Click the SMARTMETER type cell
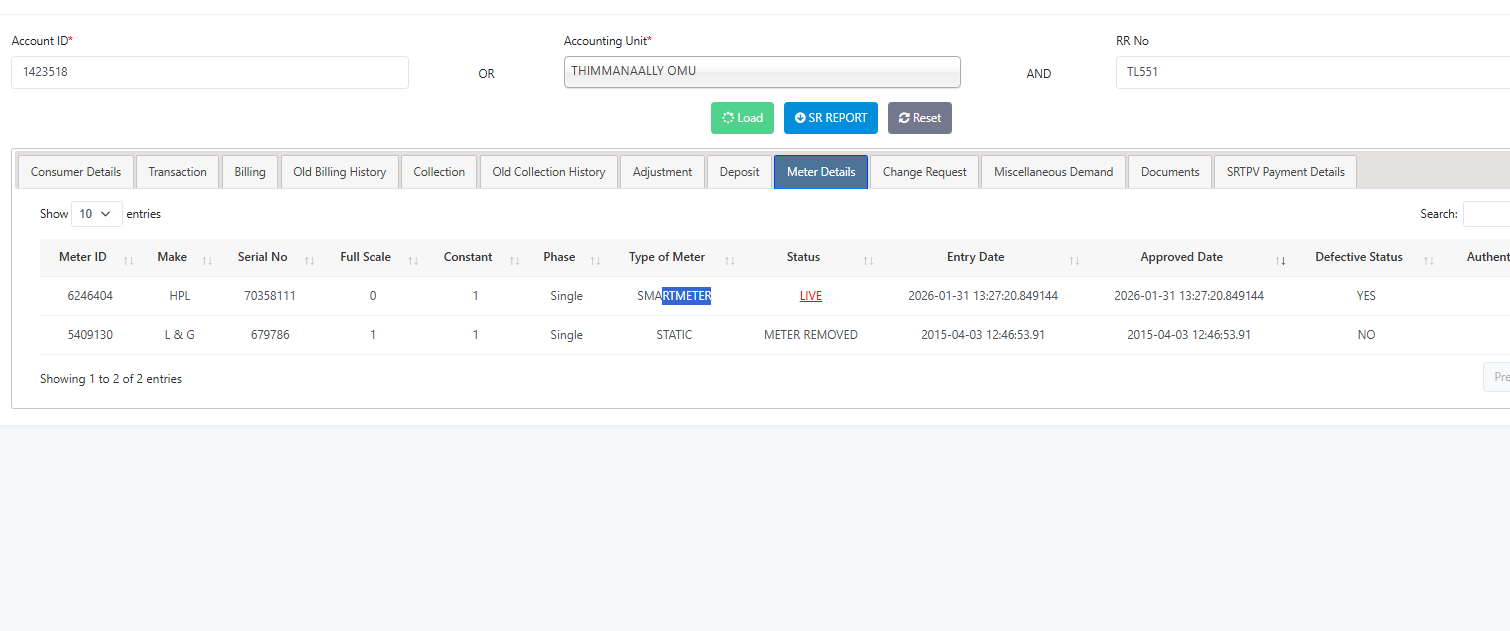This screenshot has height=631, width=1510. (x=674, y=296)
